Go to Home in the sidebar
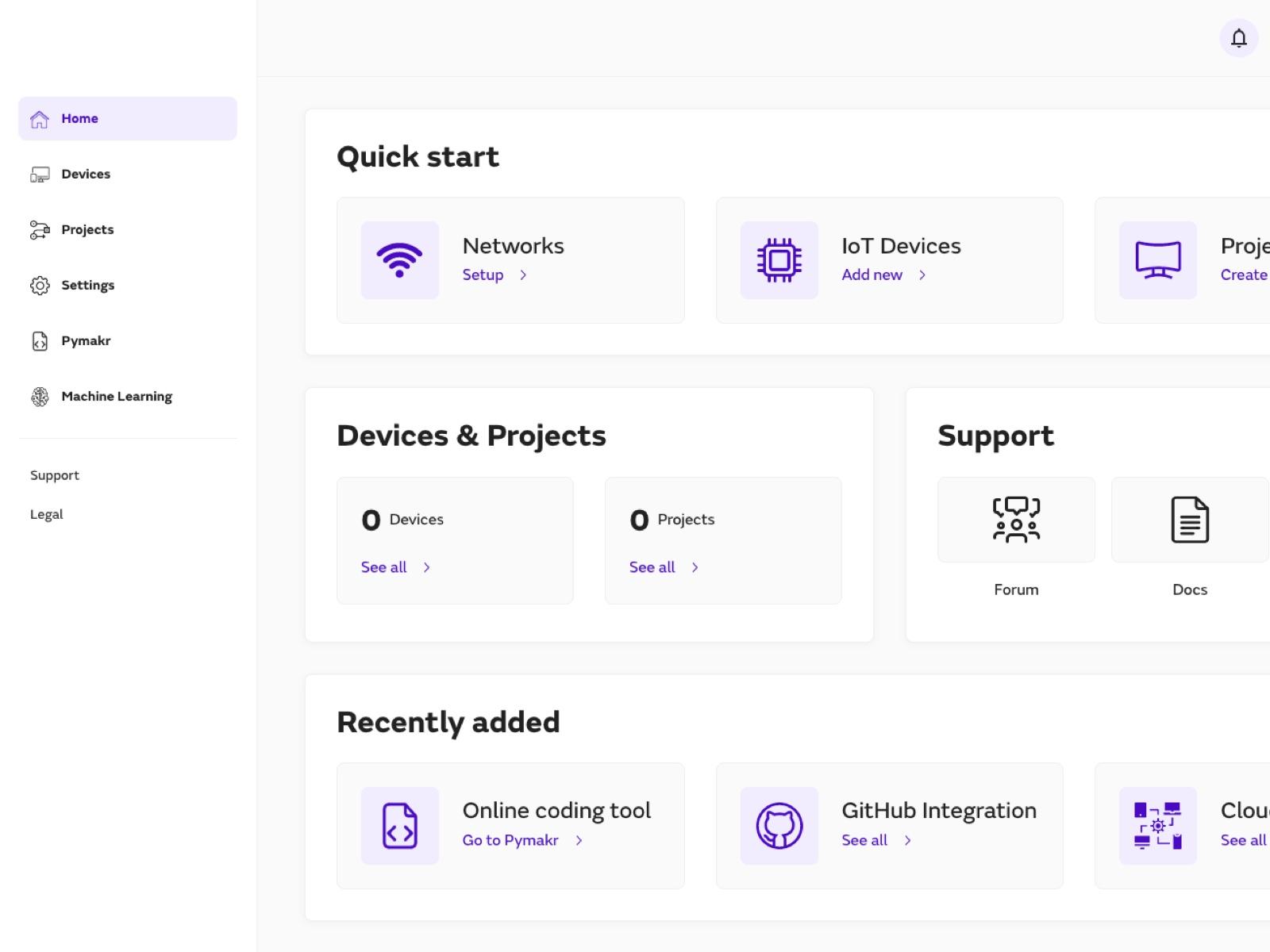Screen dimensions: 1270x952 point(128,119)
